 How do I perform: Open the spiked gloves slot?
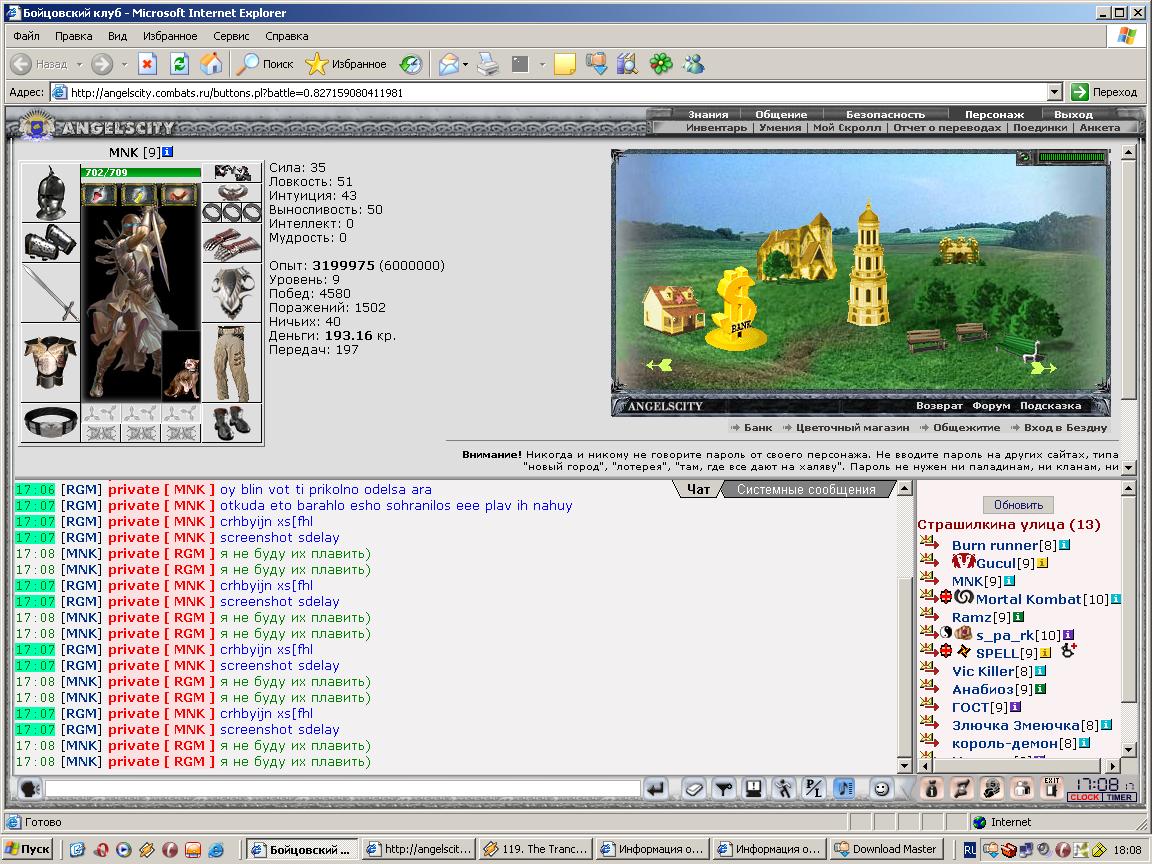coord(231,244)
